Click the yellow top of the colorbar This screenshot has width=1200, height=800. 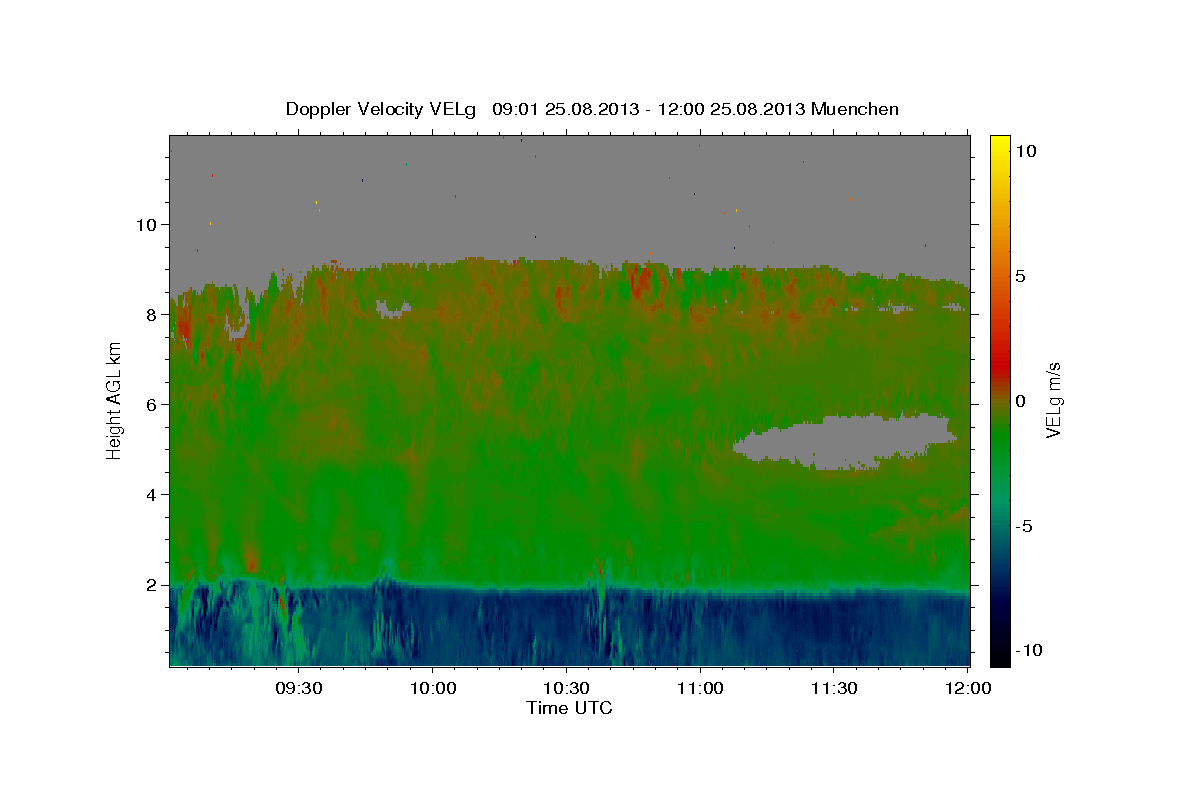pos(1000,142)
